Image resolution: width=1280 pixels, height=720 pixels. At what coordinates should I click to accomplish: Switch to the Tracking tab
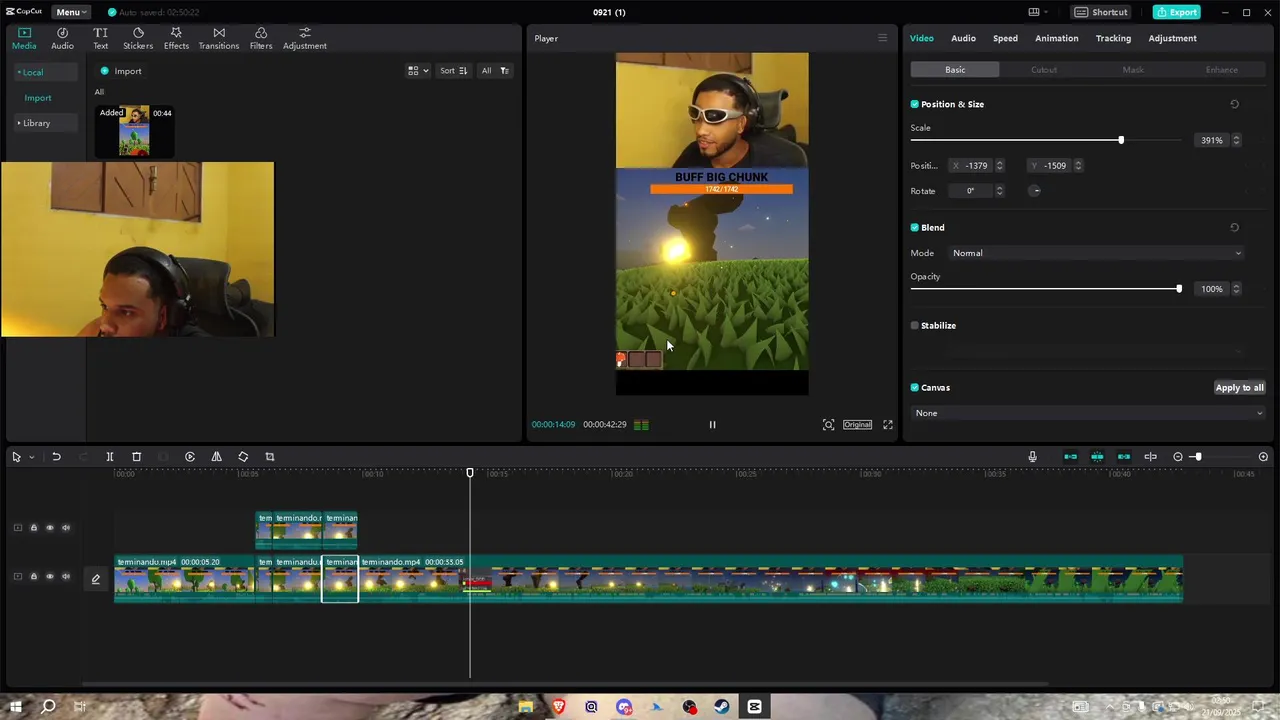click(1113, 38)
